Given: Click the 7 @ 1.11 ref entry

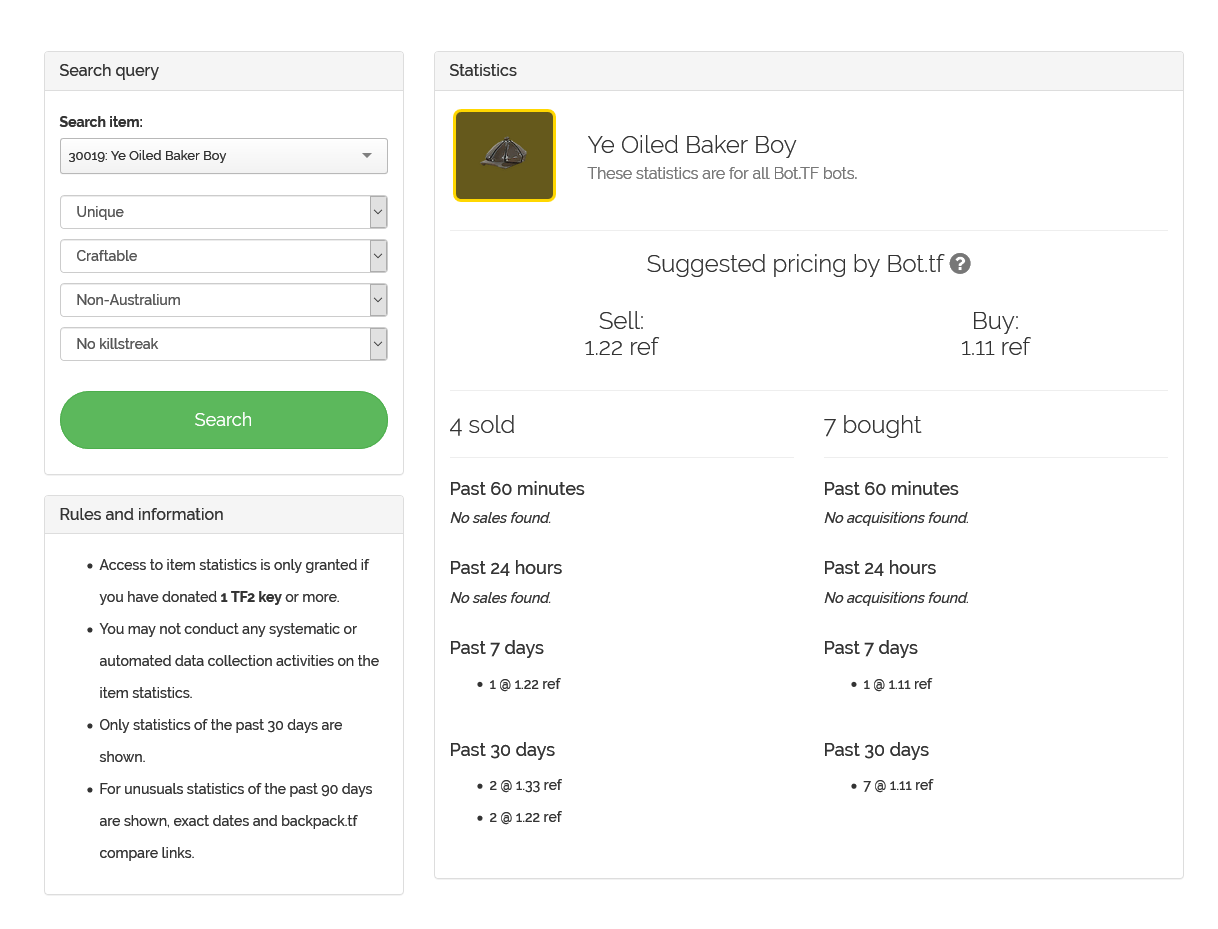Looking at the screenshot, I should [x=897, y=786].
